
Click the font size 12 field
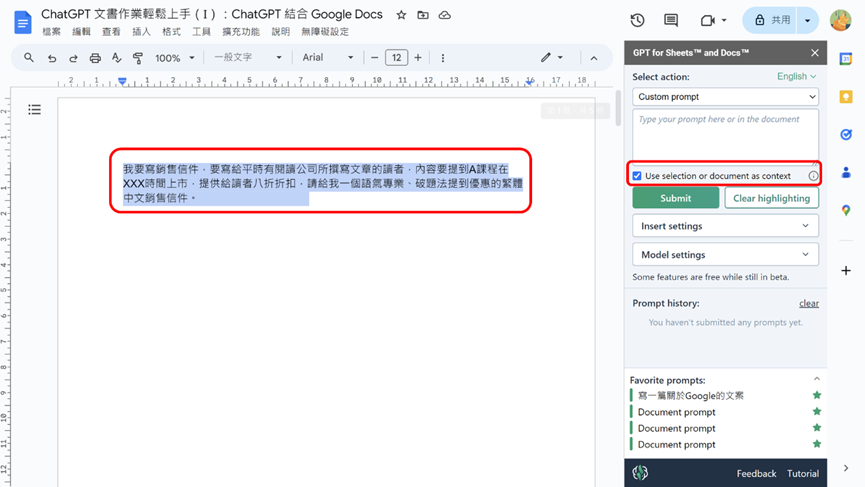[396, 57]
